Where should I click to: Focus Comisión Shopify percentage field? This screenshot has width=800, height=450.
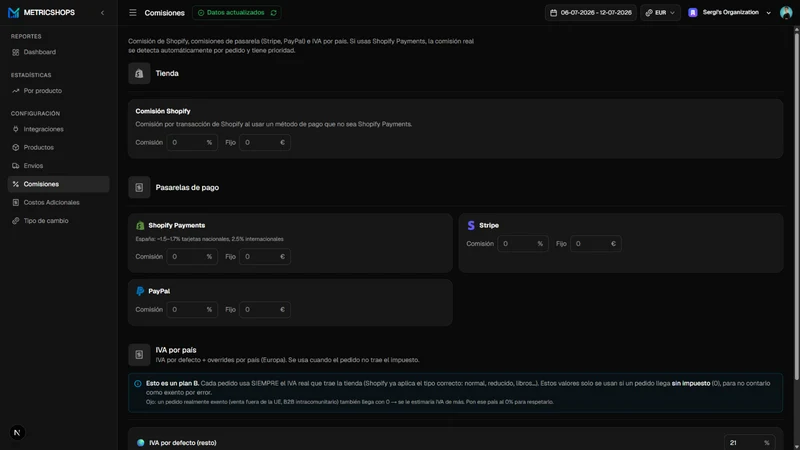(x=192, y=142)
